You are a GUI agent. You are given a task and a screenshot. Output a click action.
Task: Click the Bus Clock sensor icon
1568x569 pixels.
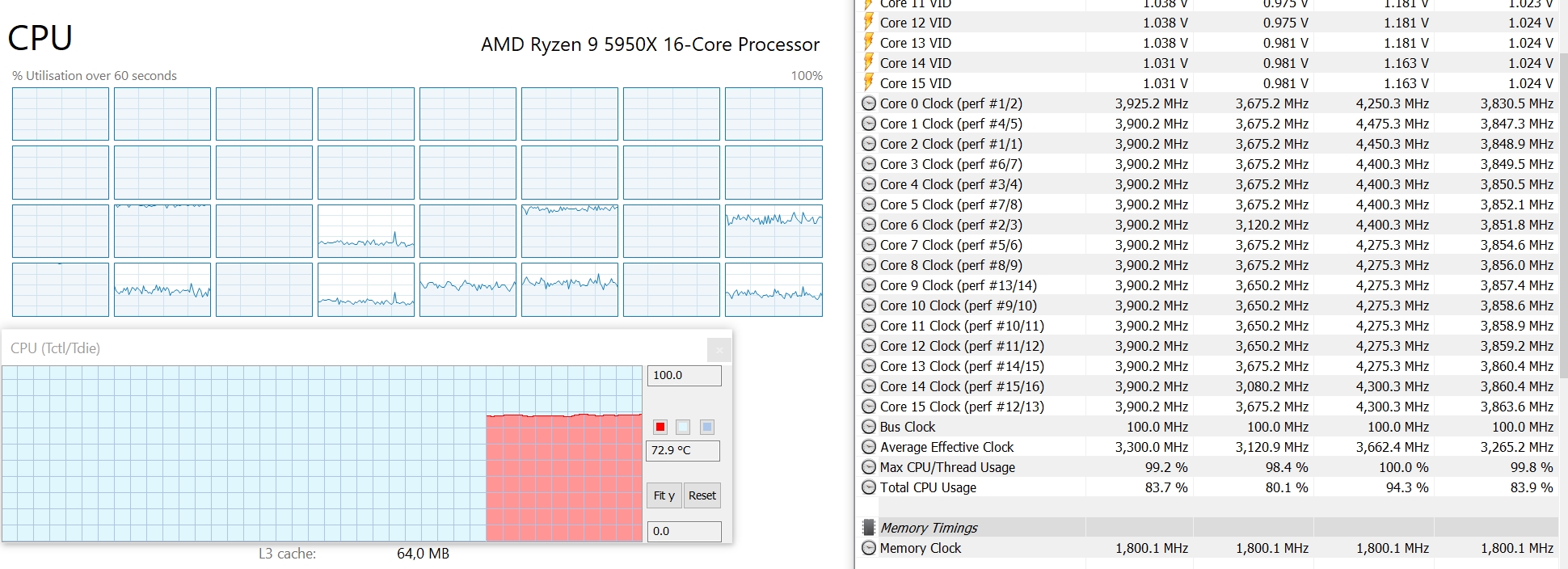tap(869, 427)
